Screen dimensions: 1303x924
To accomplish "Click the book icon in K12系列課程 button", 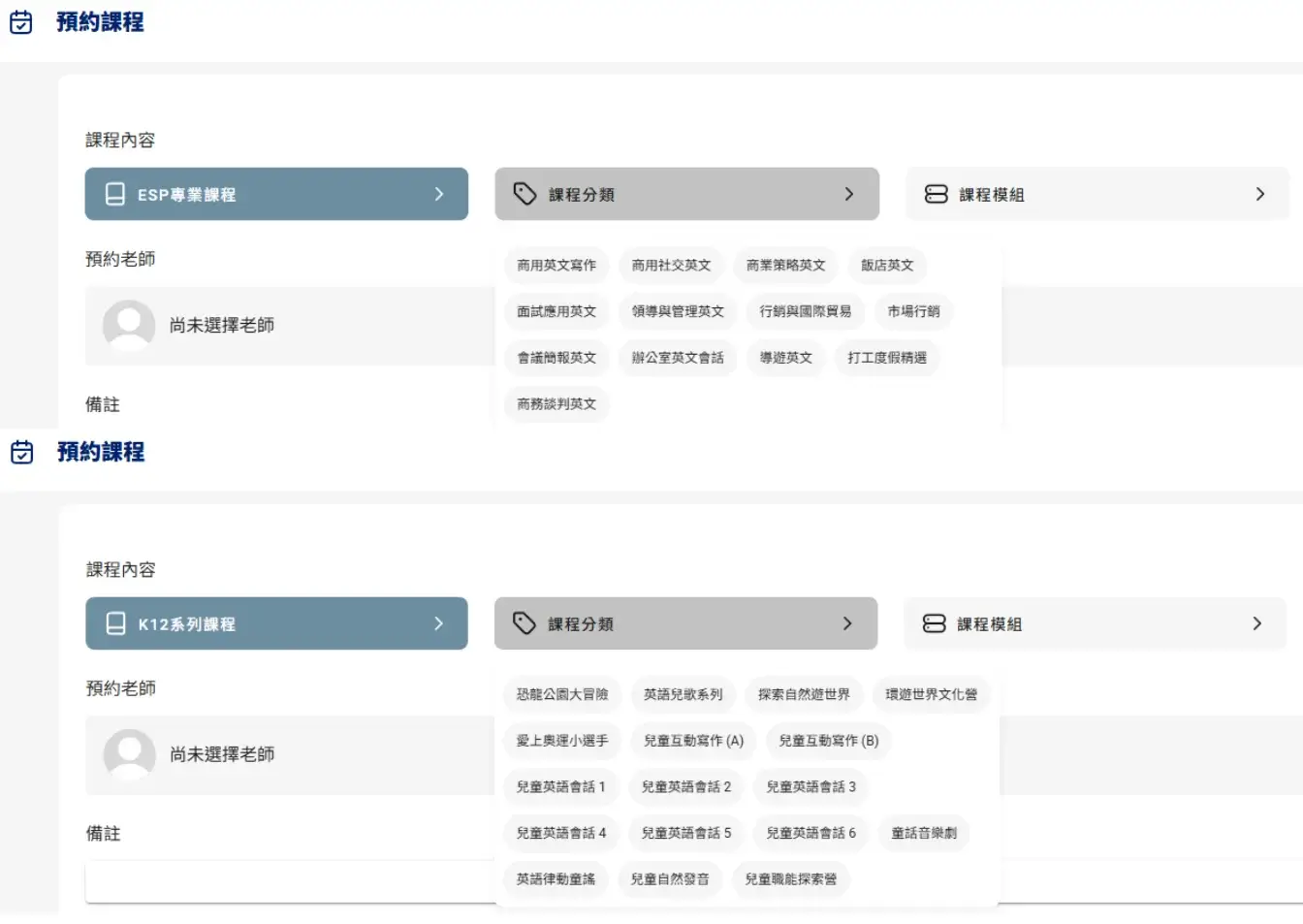I will [x=115, y=623].
